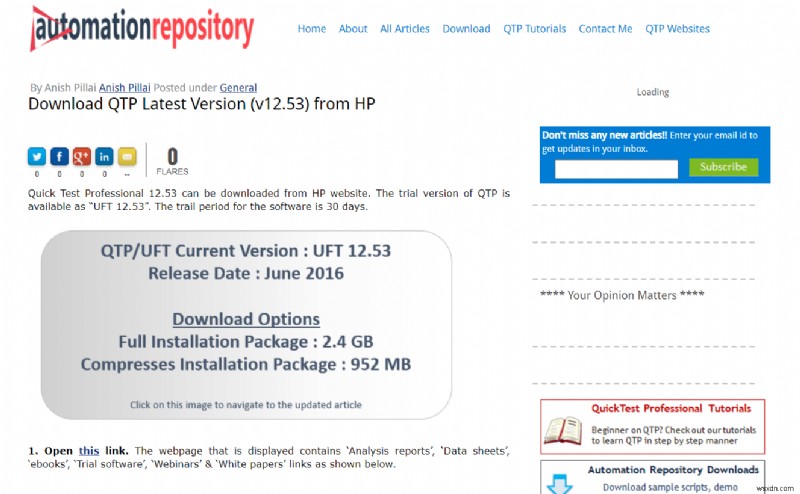Open Automation Repository Downloads box
Screen dimensions: 800x494
[x=653, y=478]
